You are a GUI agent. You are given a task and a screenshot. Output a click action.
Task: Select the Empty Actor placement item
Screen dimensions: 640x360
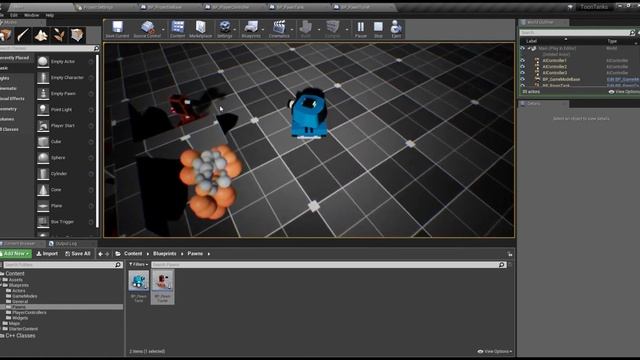pos(65,62)
